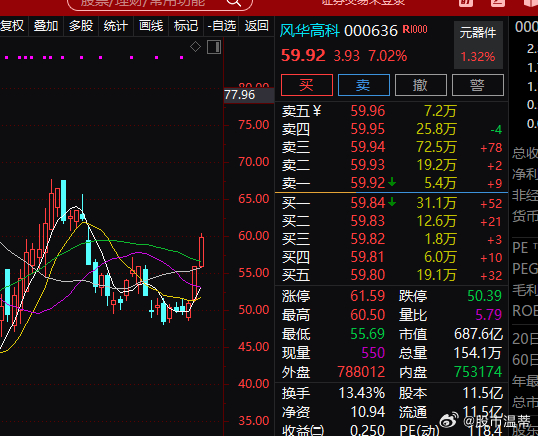
Task: Select 买一 price 59.84
Action: pos(368,203)
